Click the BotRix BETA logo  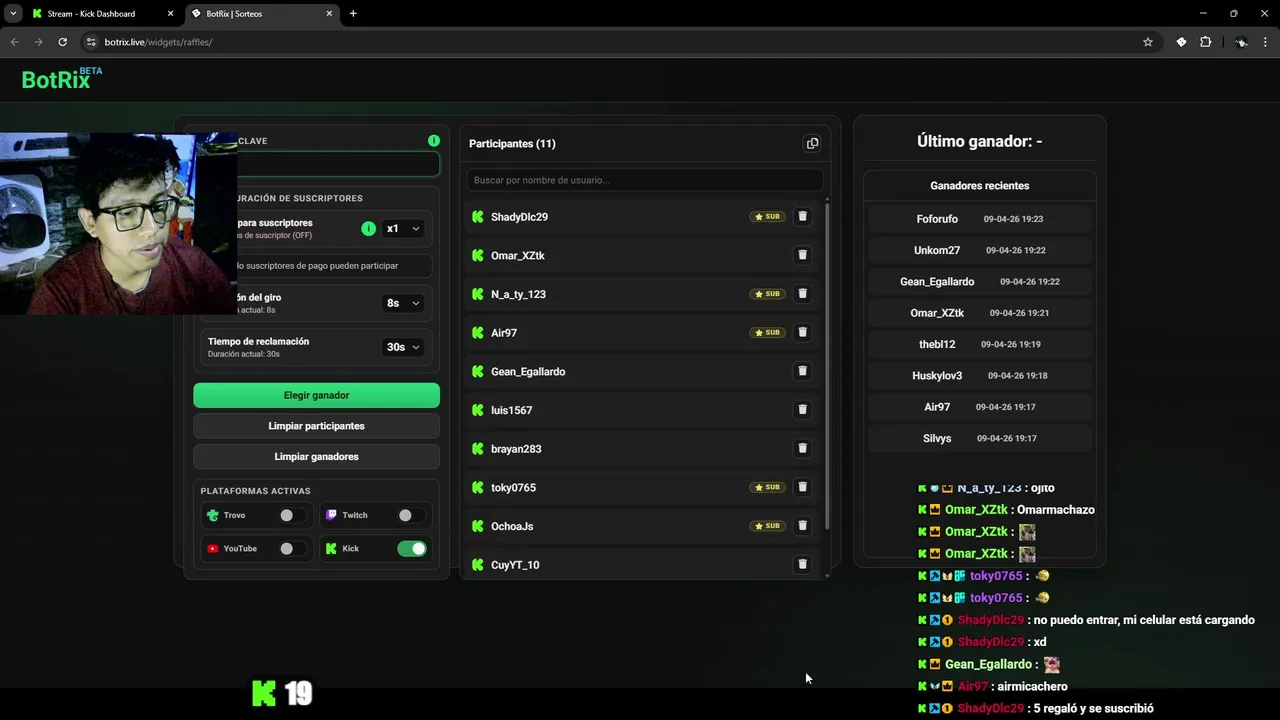[x=62, y=79]
